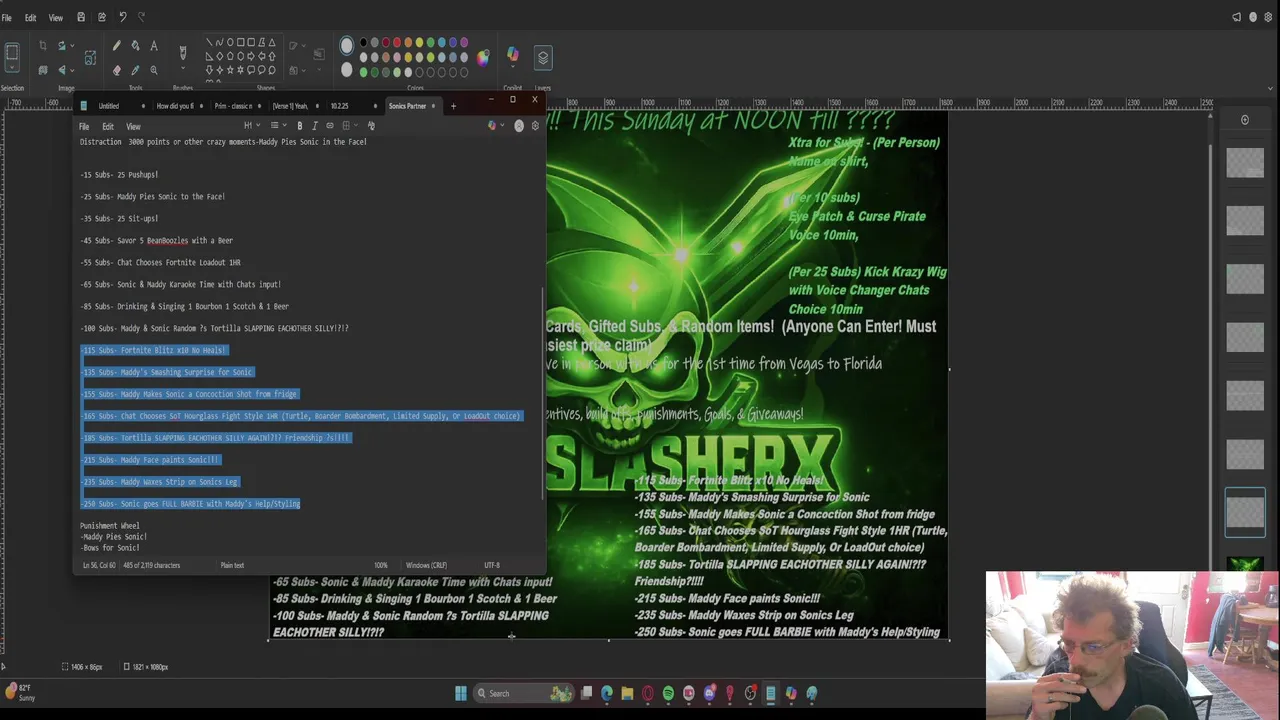Redo action in Paint

[141, 17]
